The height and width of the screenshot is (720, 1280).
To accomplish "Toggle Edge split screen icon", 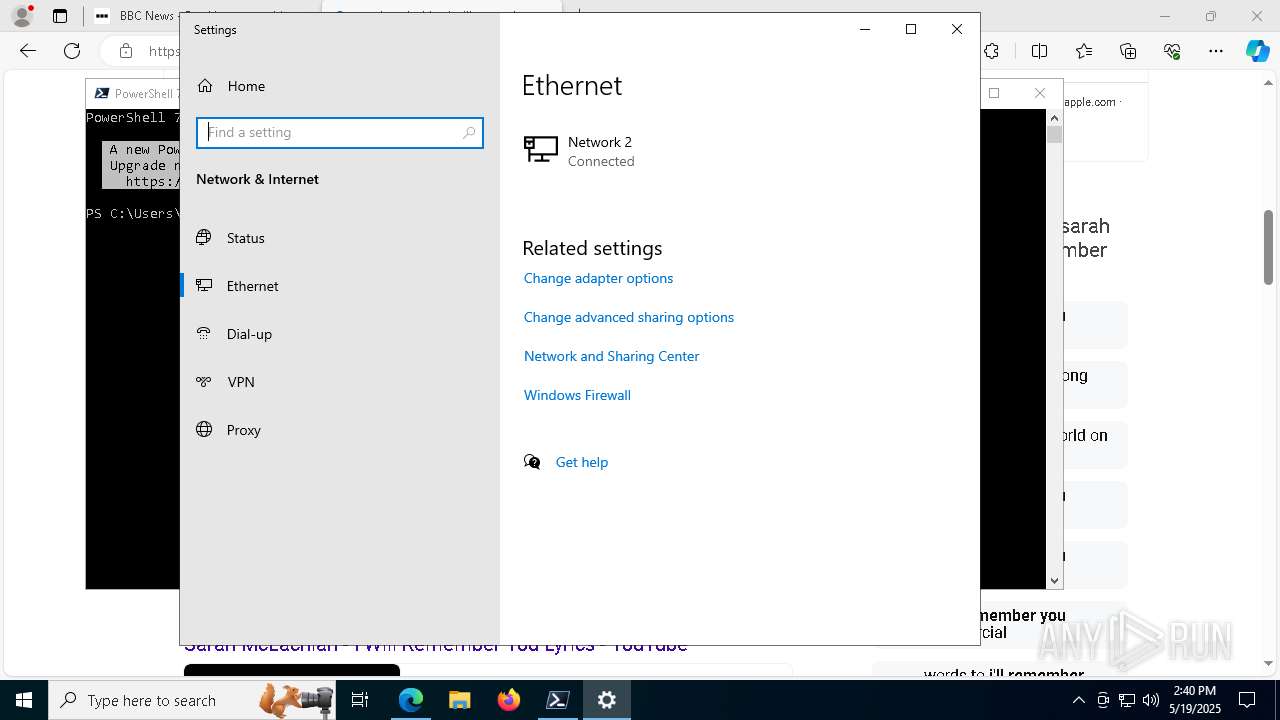I will (x=1040, y=51).
